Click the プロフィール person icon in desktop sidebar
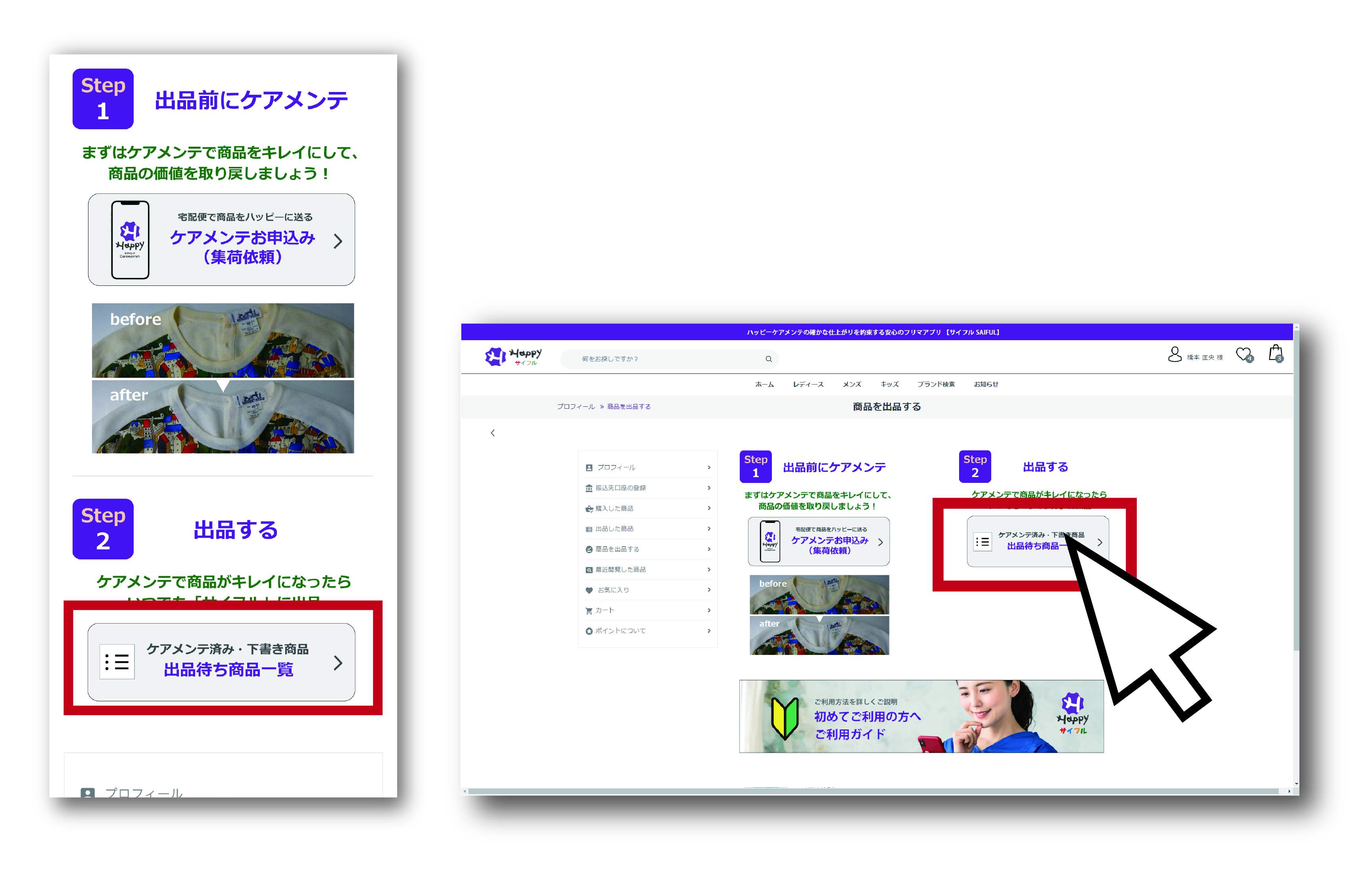This screenshot has width=1372, height=869. point(589,467)
